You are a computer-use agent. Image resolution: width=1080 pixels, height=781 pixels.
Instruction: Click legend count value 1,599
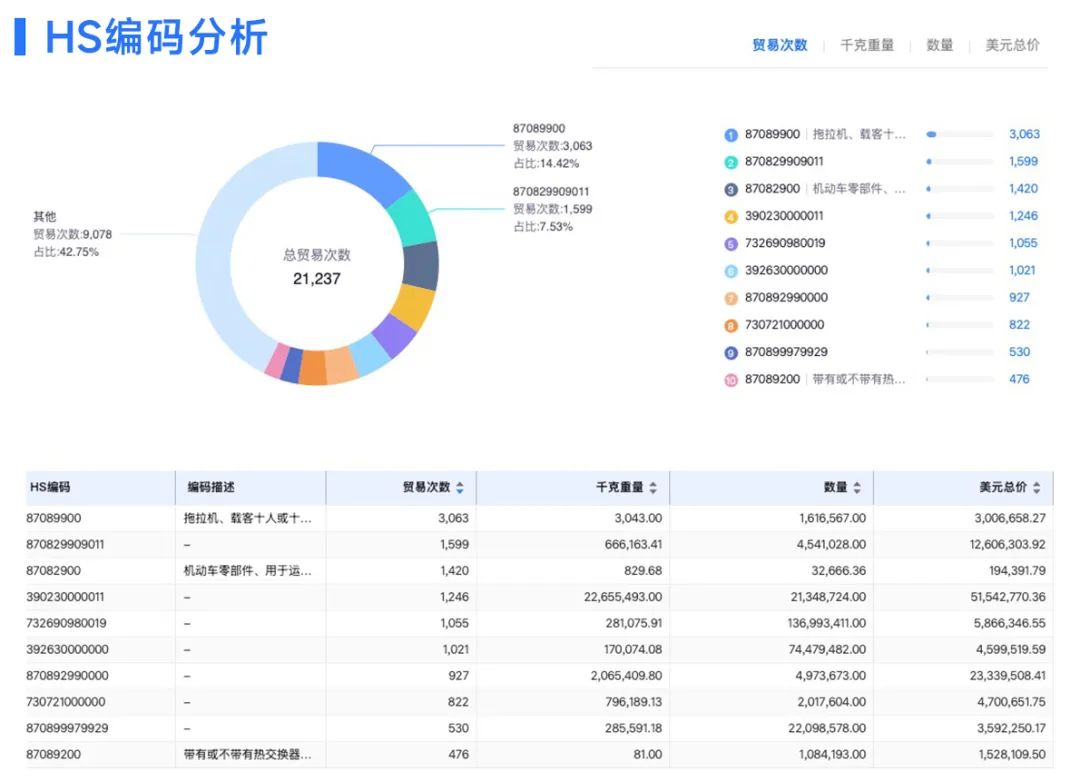tap(1024, 161)
